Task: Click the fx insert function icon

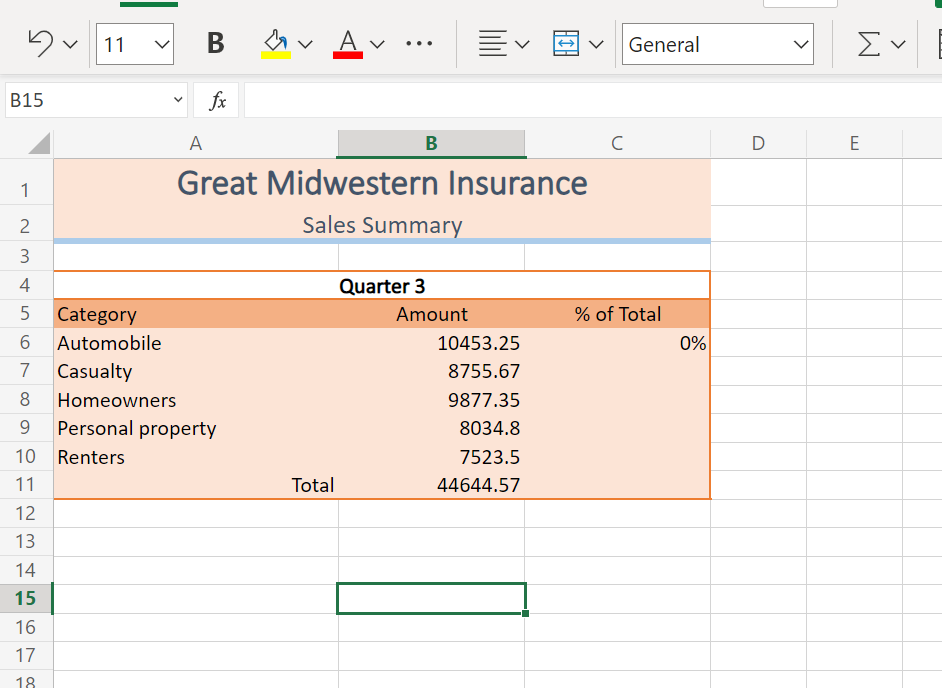Action: coord(216,100)
